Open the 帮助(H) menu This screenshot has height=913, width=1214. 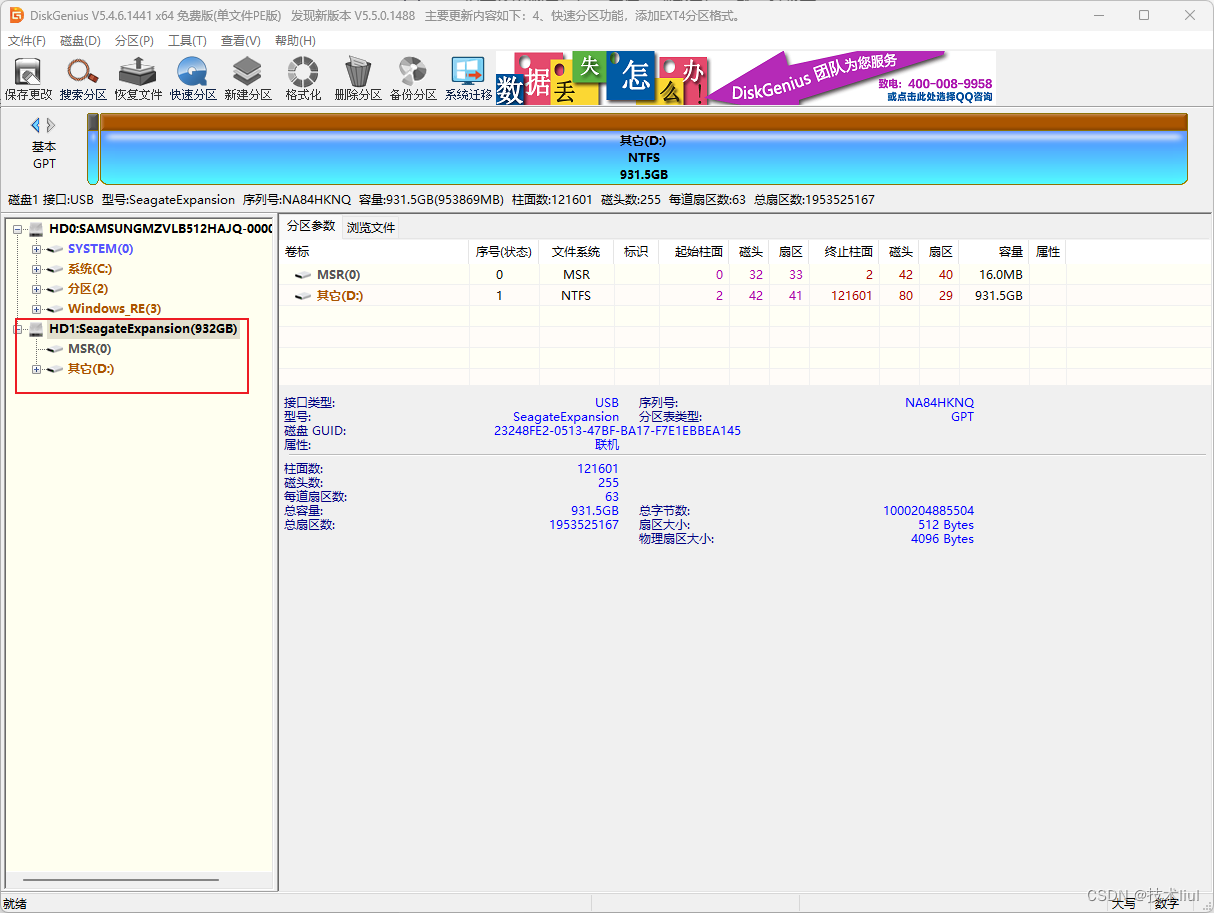(294, 41)
